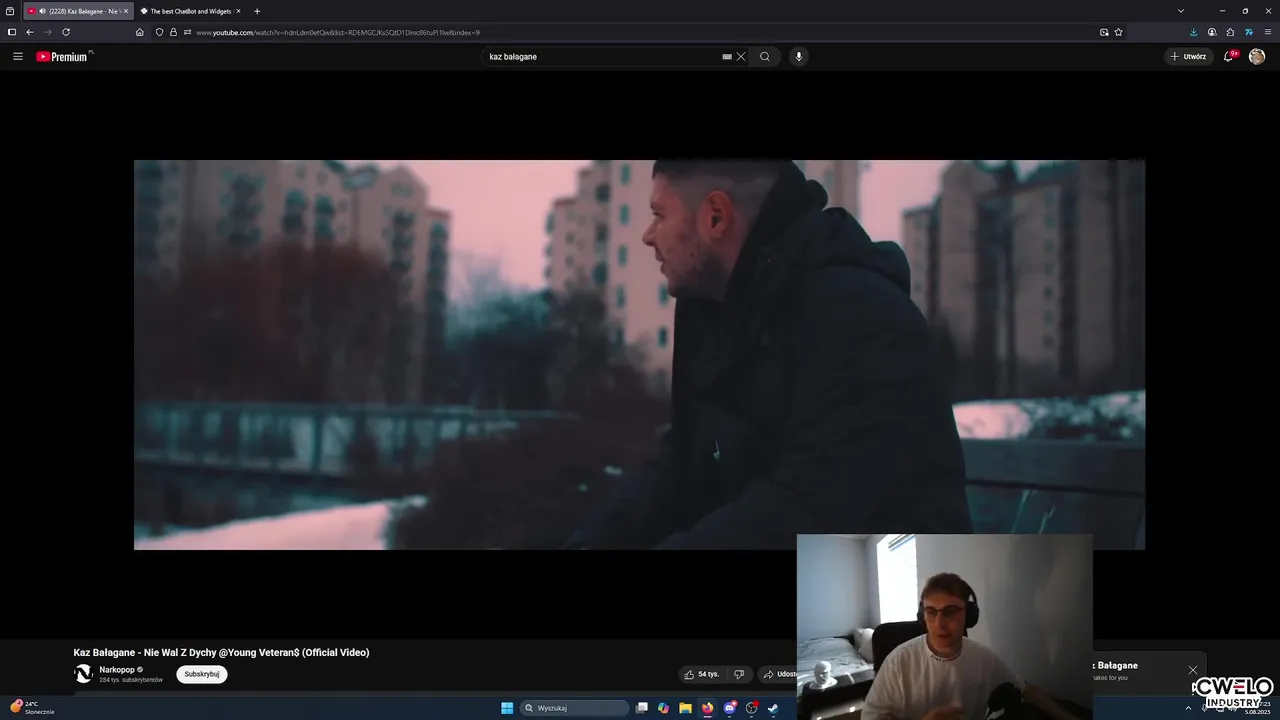Click the YouTube URL in address bar

338,32
